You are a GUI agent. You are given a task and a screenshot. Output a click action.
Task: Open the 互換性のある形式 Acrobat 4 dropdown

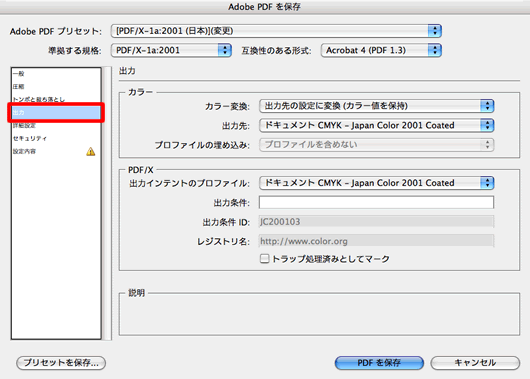[x=381, y=50]
